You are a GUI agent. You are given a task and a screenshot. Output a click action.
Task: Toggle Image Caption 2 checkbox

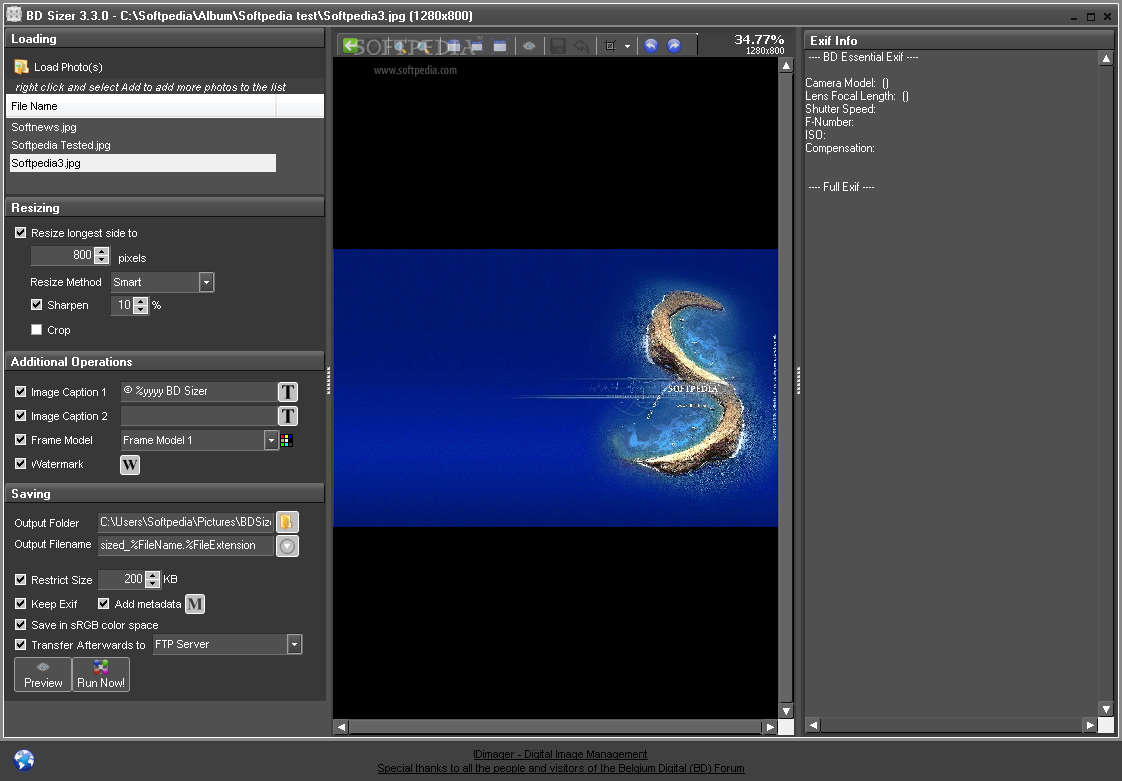pos(20,415)
